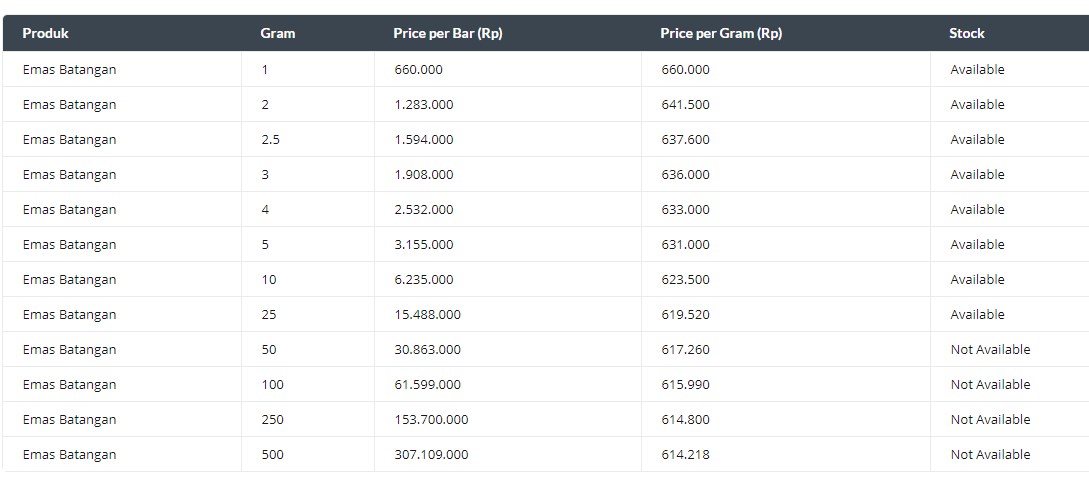Select the 61.599.000 bar price
This screenshot has height=484, width=1089.
[427, 385]
